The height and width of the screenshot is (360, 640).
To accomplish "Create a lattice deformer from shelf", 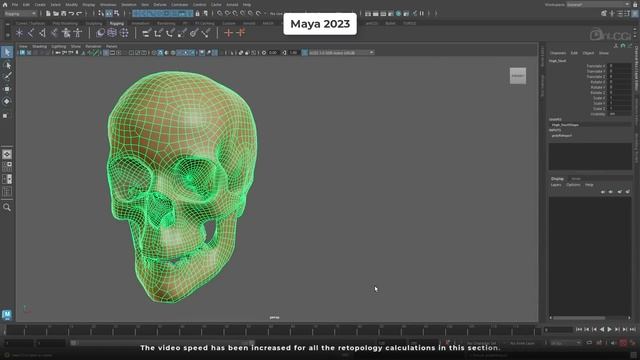I will [112, 33].
